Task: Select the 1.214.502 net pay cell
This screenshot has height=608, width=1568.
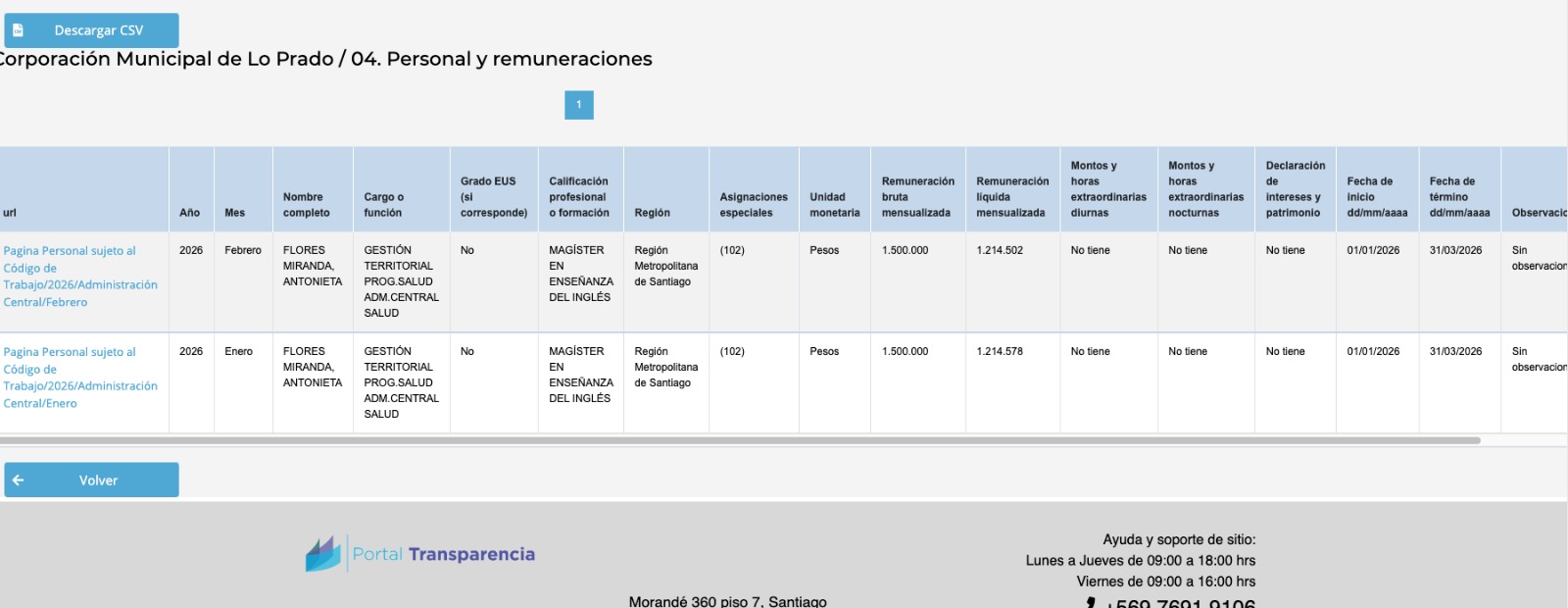Action: pyautogui.click(x=1000, y=251)
